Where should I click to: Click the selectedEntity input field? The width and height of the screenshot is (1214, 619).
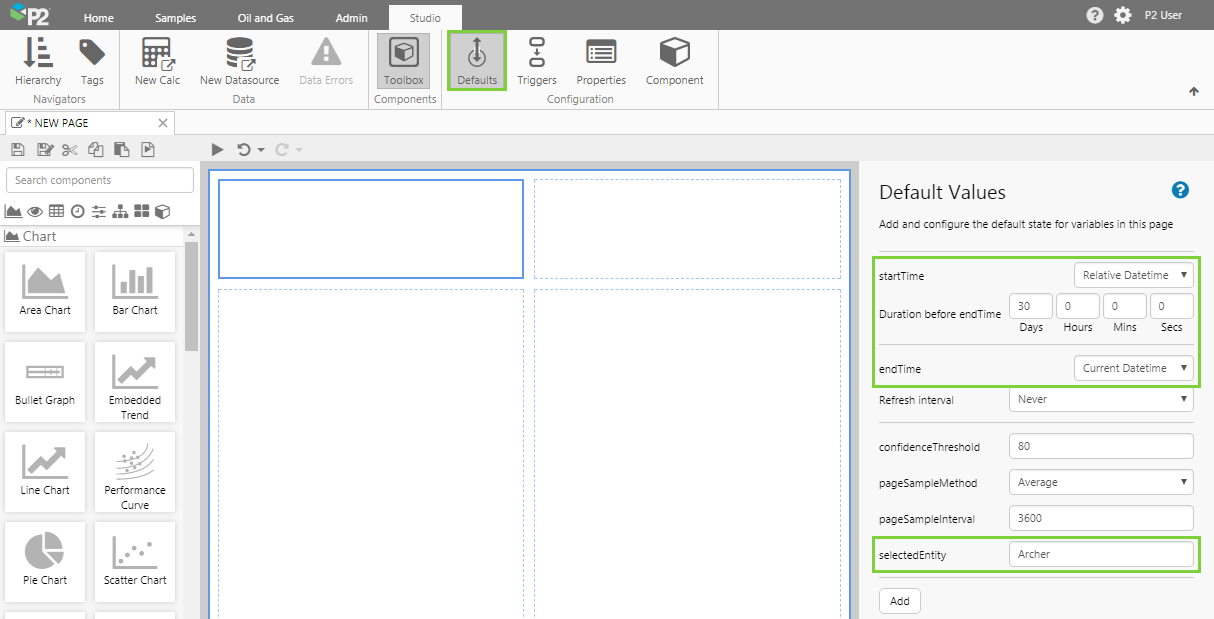click(1101, 554)
